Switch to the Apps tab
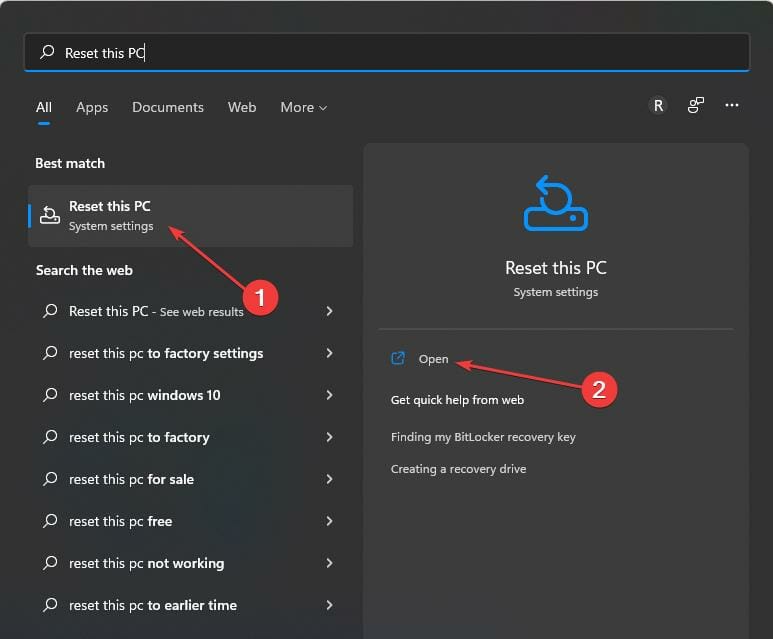 [92, 107]
